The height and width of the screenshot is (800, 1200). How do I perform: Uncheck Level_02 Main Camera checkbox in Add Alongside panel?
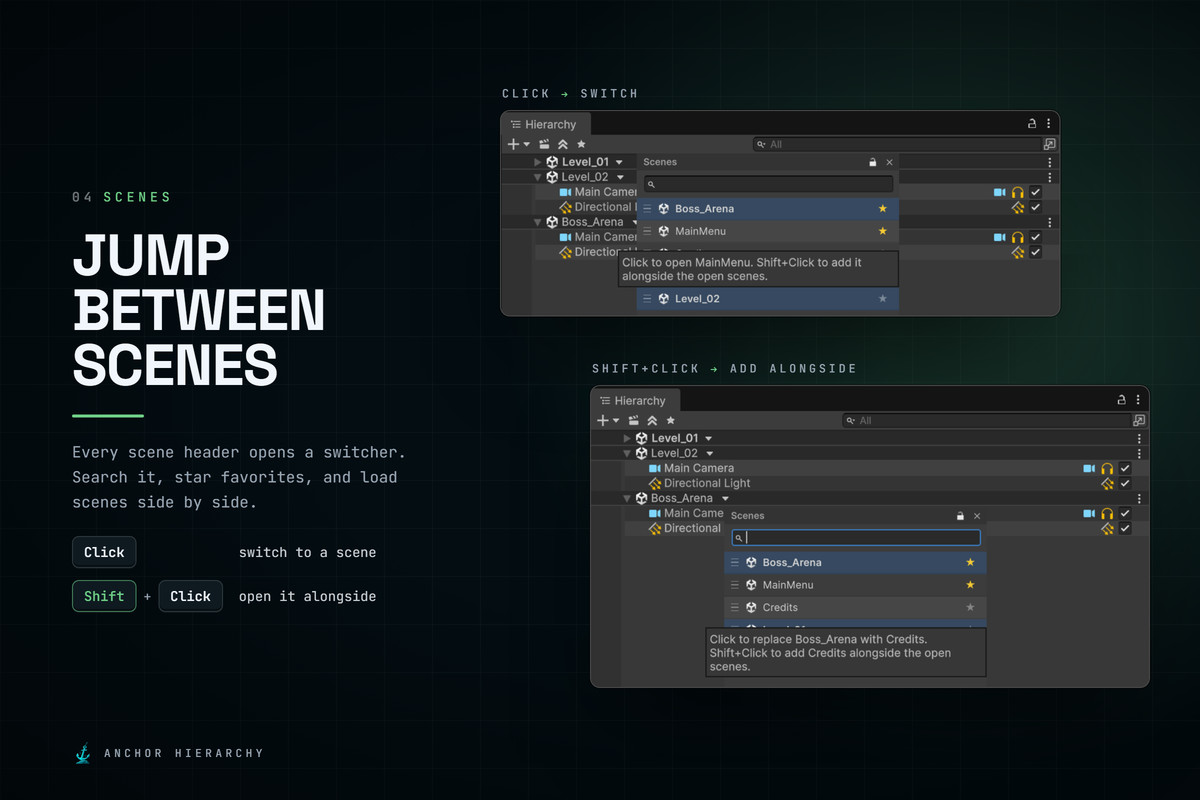click(x=1126, y=468)
